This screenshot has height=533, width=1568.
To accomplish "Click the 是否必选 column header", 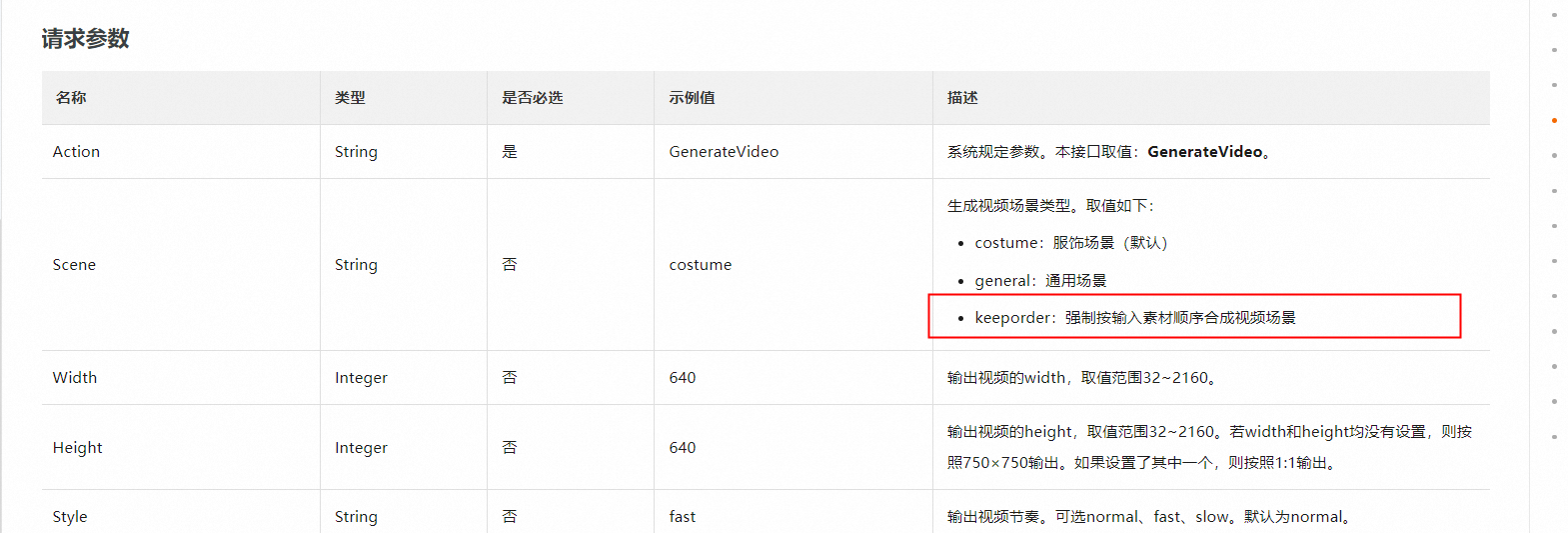I will [532, 98].
